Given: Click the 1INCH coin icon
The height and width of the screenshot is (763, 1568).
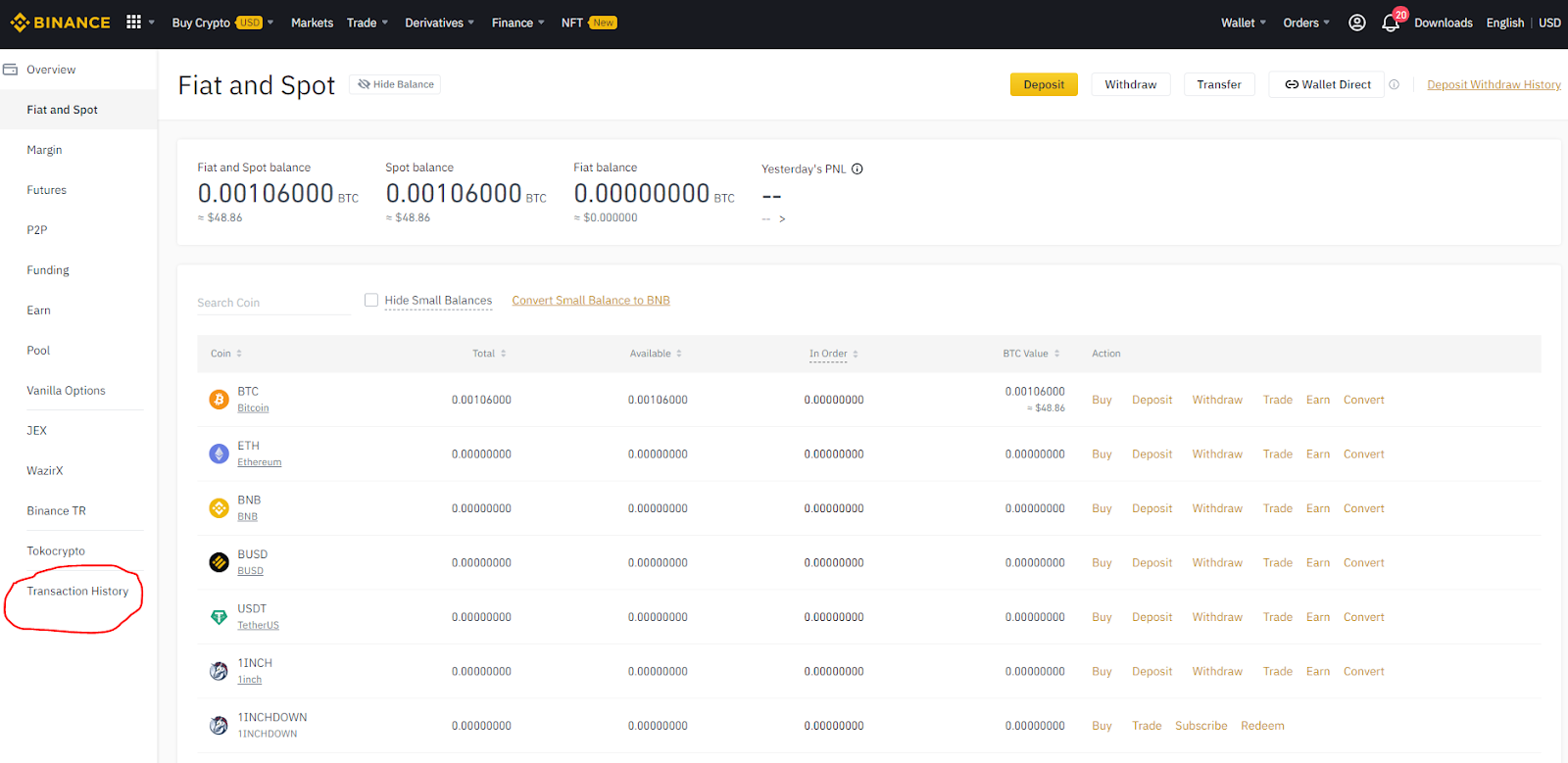Looking at the screenshot, I should point(220,671).
